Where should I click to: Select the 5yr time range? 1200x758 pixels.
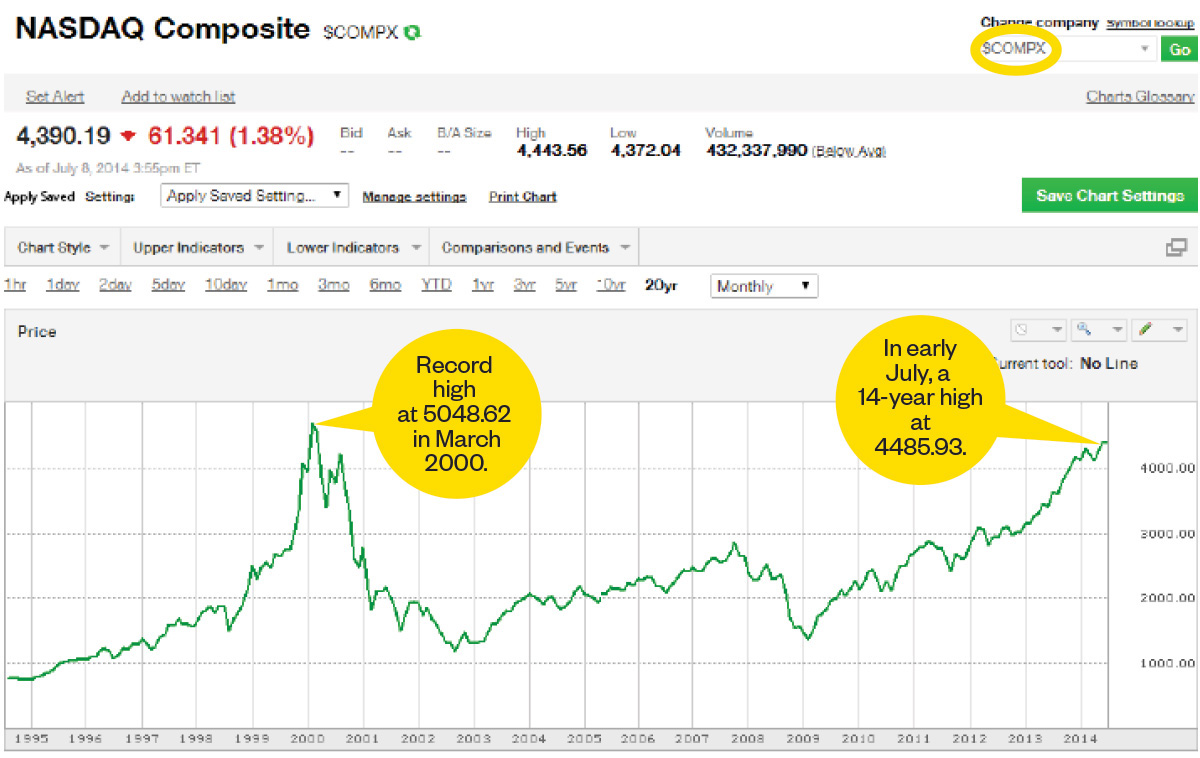click(x=566, y=285)
